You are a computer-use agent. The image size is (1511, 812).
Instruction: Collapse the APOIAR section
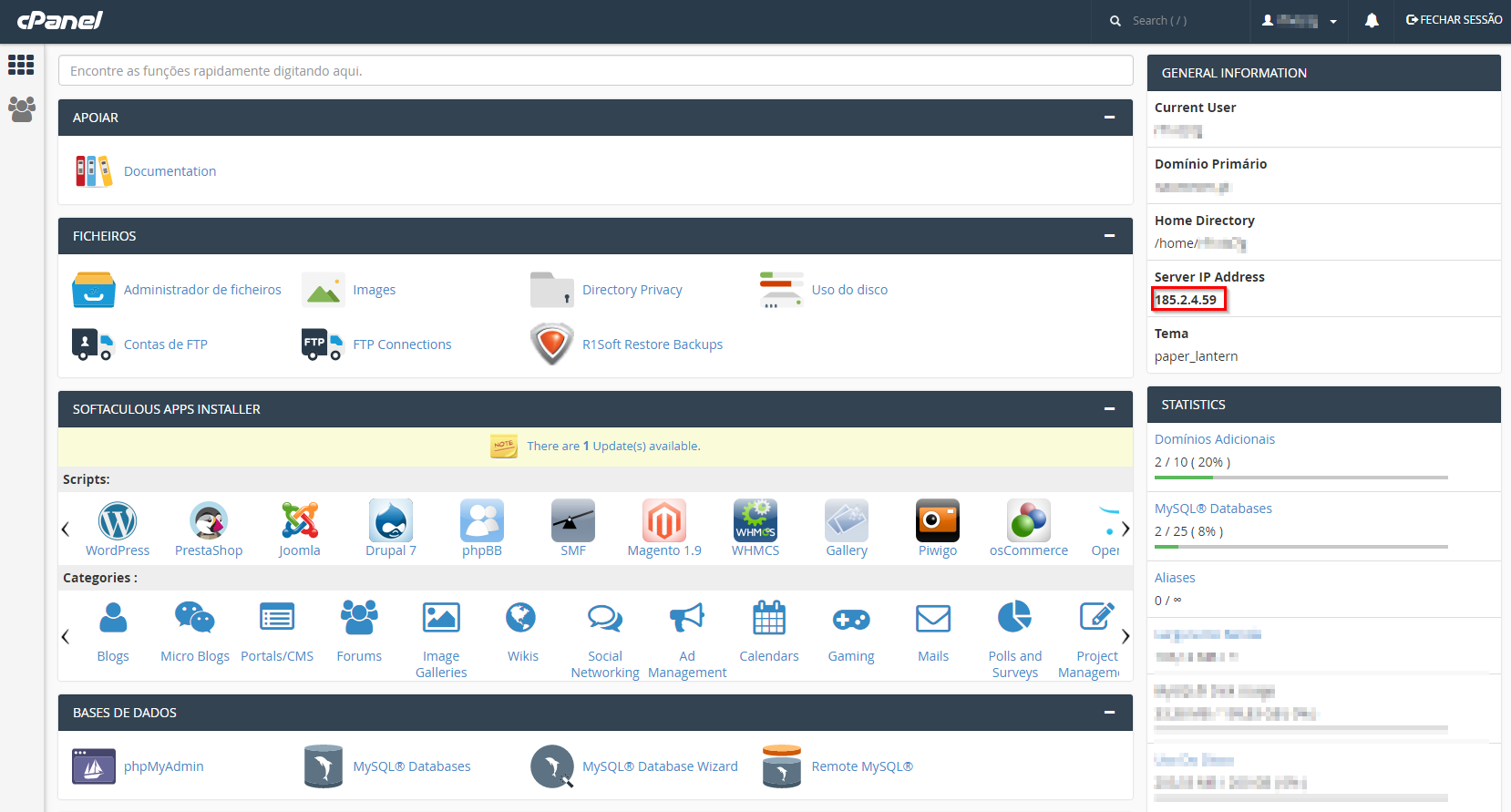click(1109, 118)
